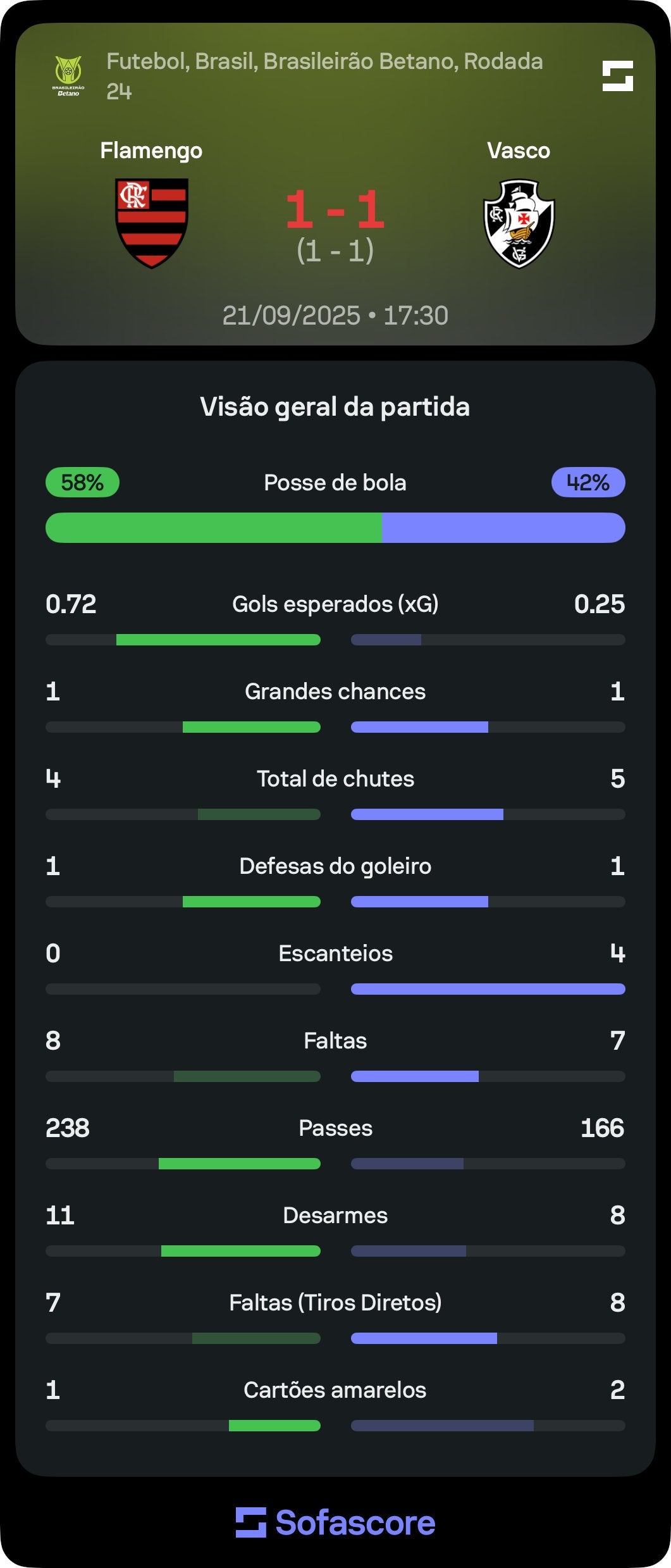Image resolution: width=671 pixels, height=1568 pixels.
Task: Click the Sofascore logo icon top right
Action: 618,76
